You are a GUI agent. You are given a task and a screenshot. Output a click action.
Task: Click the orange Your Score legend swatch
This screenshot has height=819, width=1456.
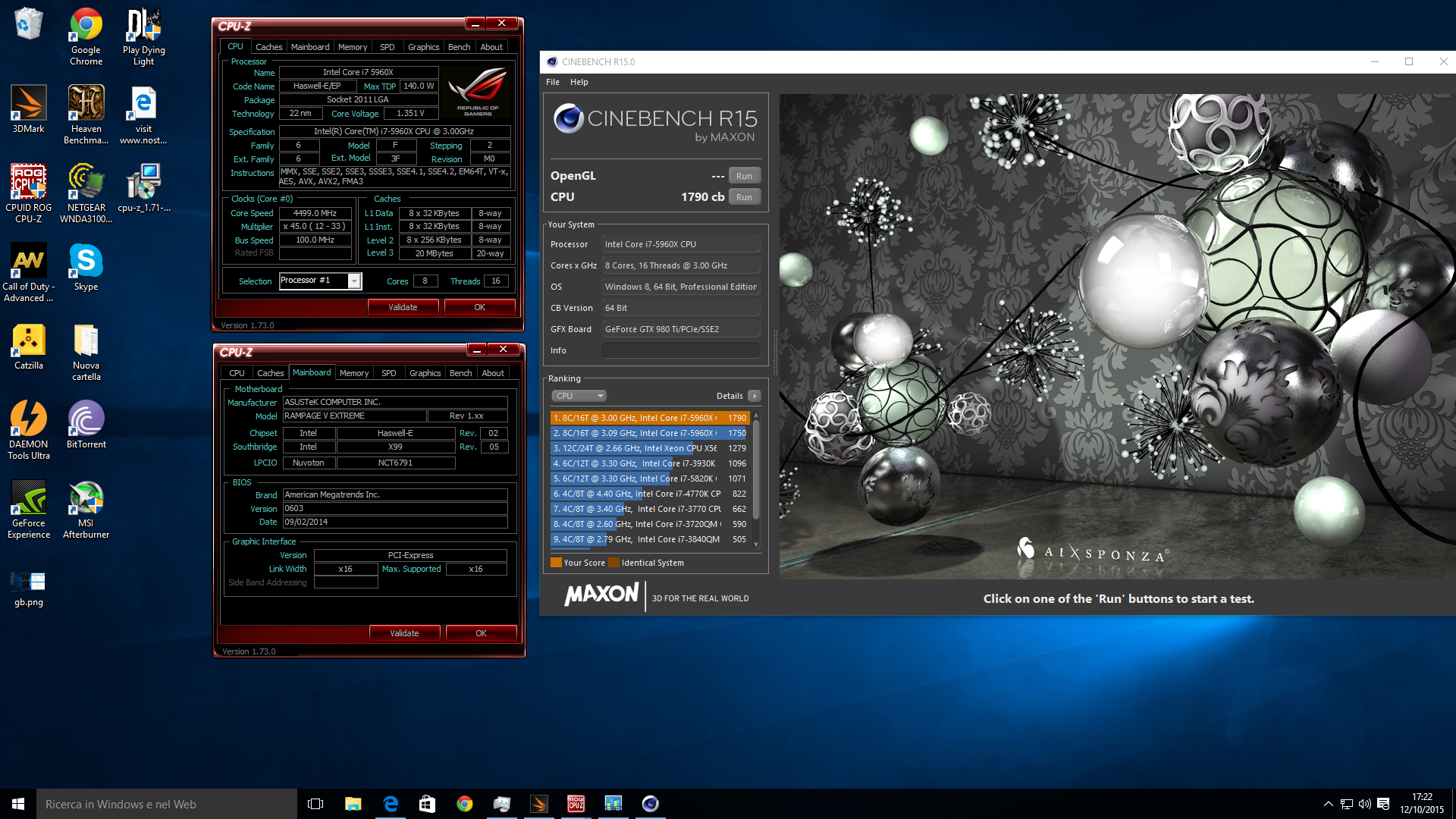pos(556,563)
